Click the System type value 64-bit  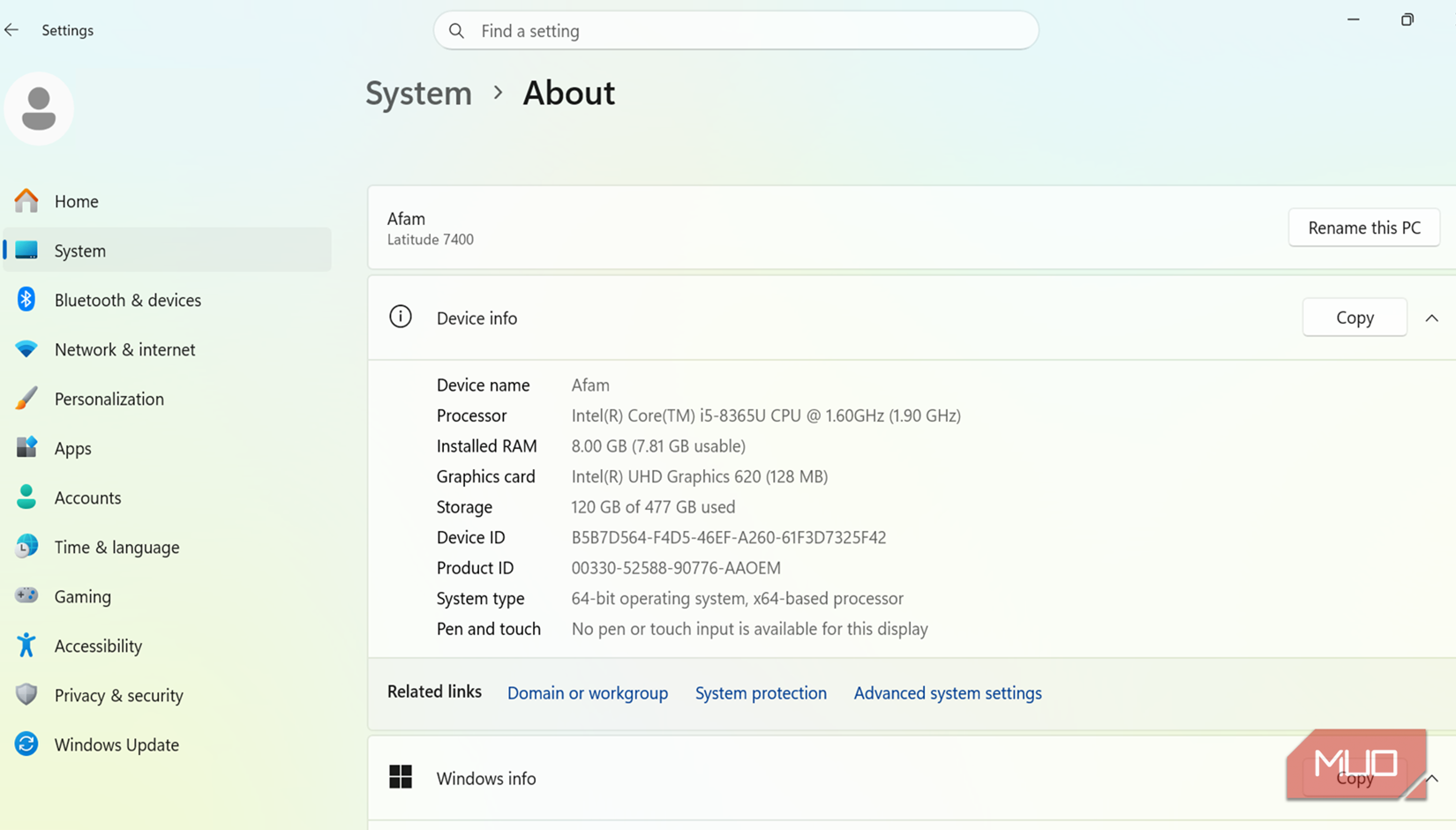point(738,599)
